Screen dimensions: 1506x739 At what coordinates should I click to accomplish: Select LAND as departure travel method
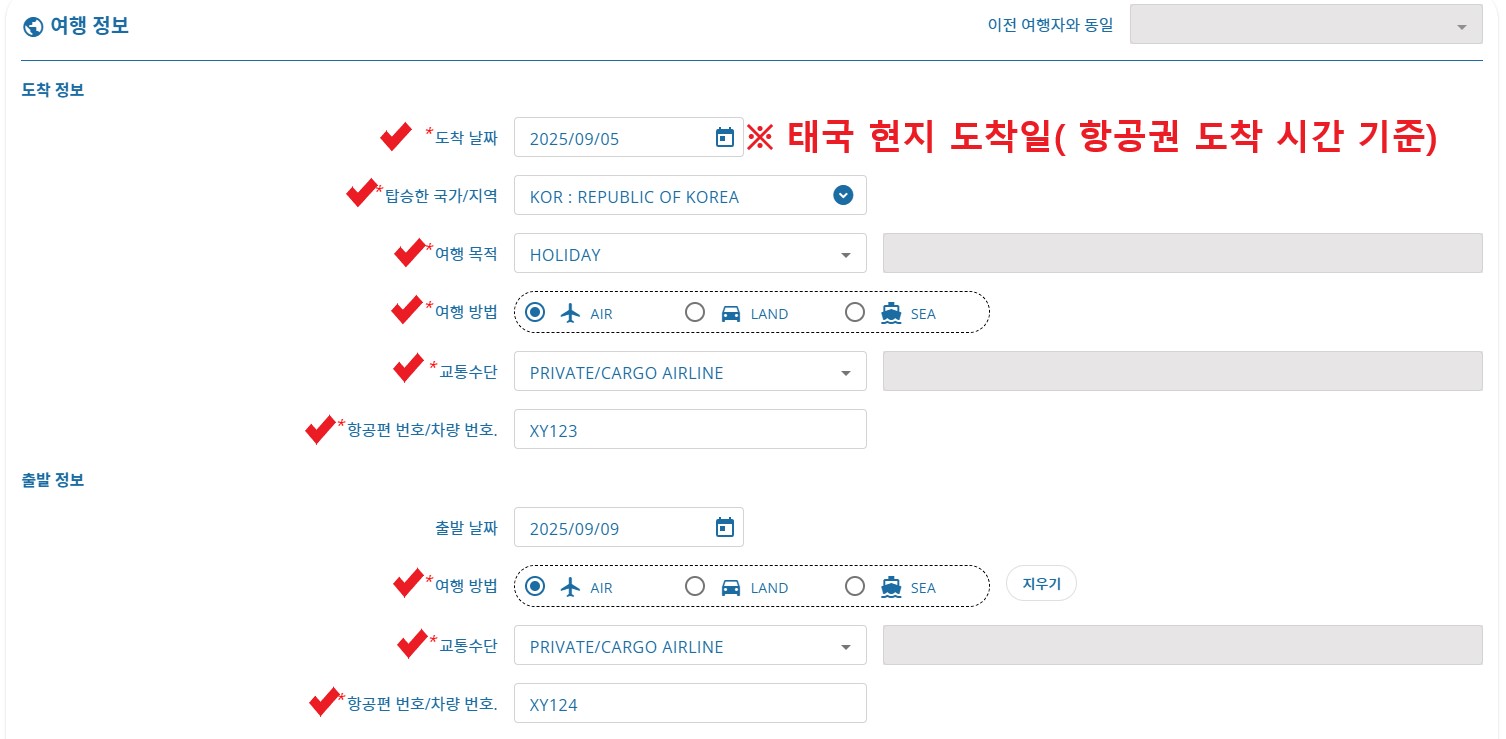pos(696,586)
